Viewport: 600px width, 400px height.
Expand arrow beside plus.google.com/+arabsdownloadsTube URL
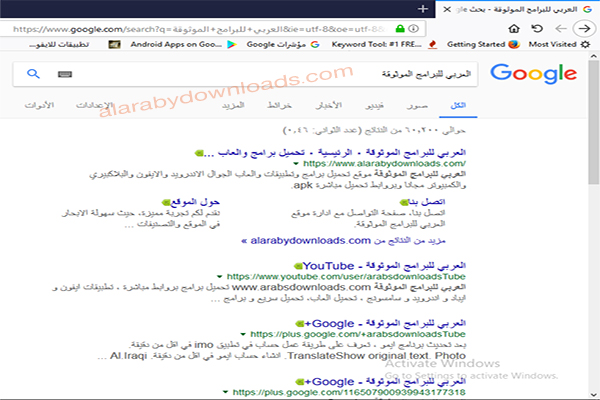[243, 334]
